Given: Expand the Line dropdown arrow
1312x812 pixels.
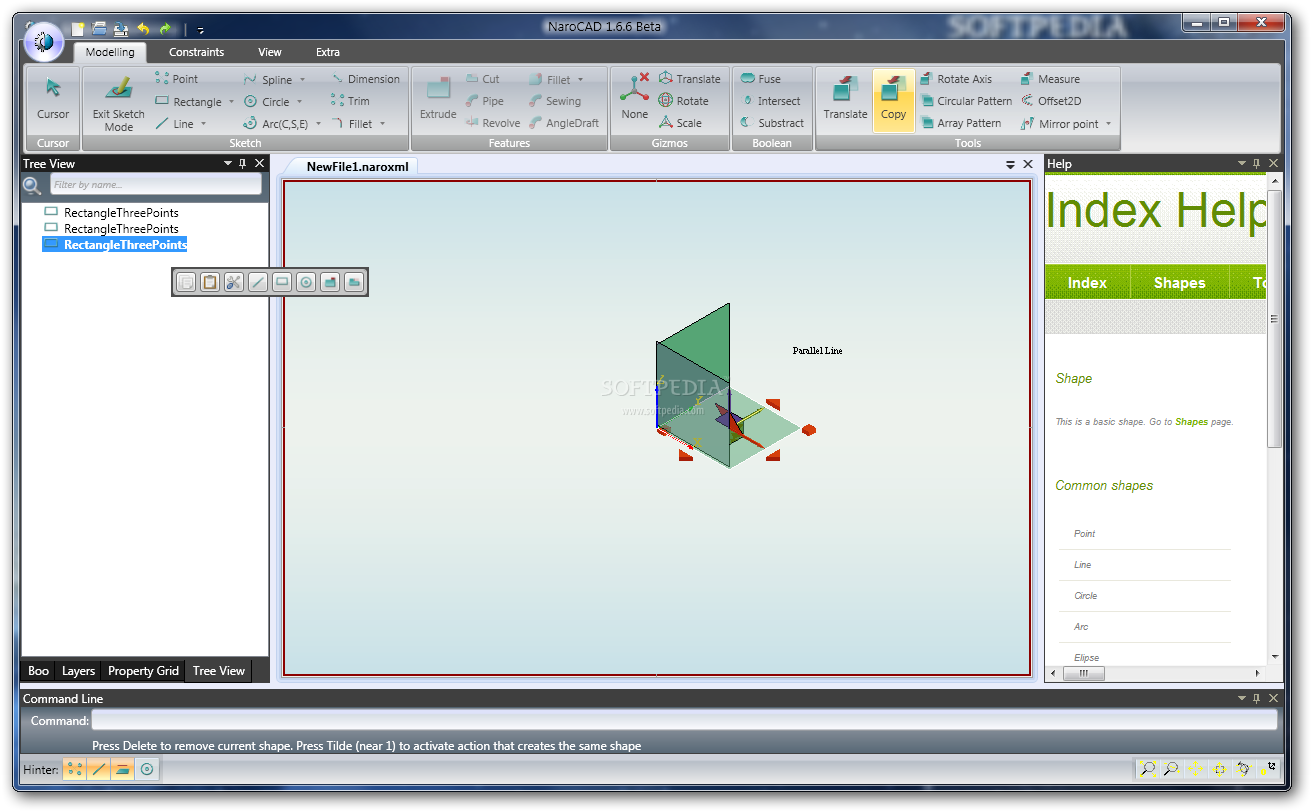Looking at the screenshot, I should 203,124.
